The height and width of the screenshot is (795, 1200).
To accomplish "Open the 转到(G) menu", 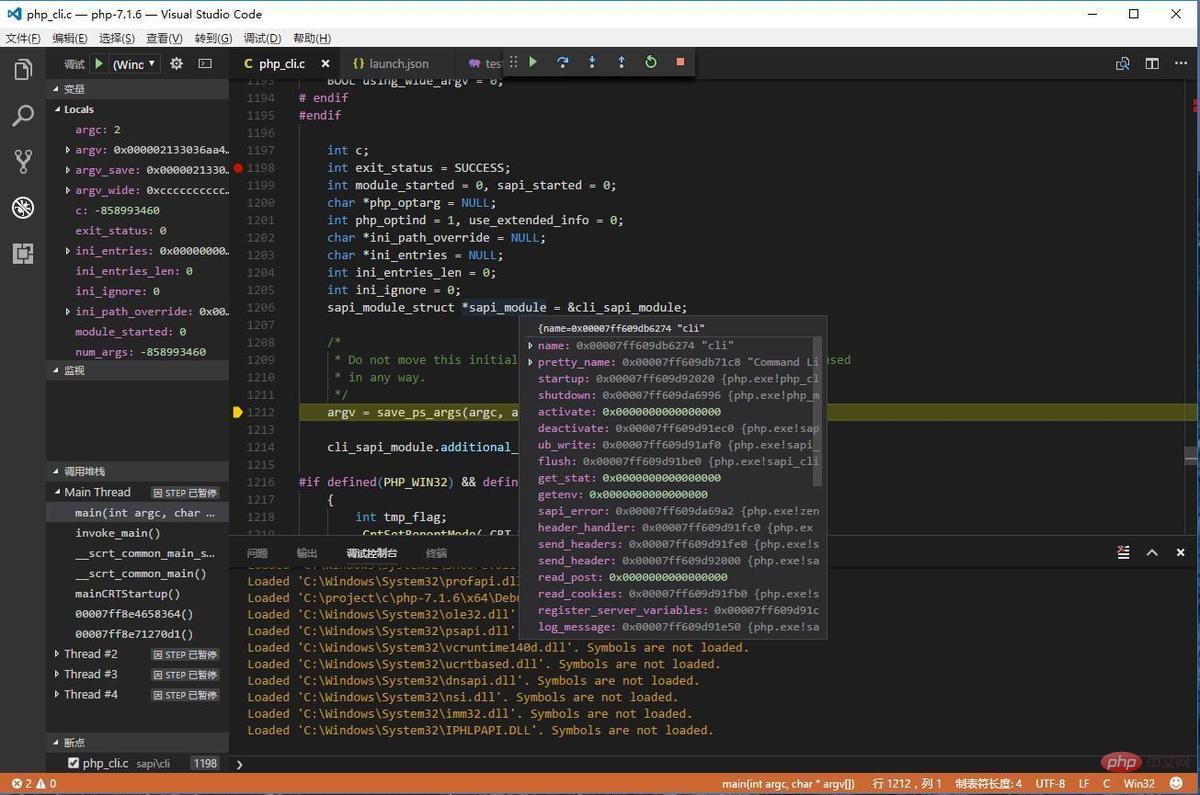I will (213, 38).
